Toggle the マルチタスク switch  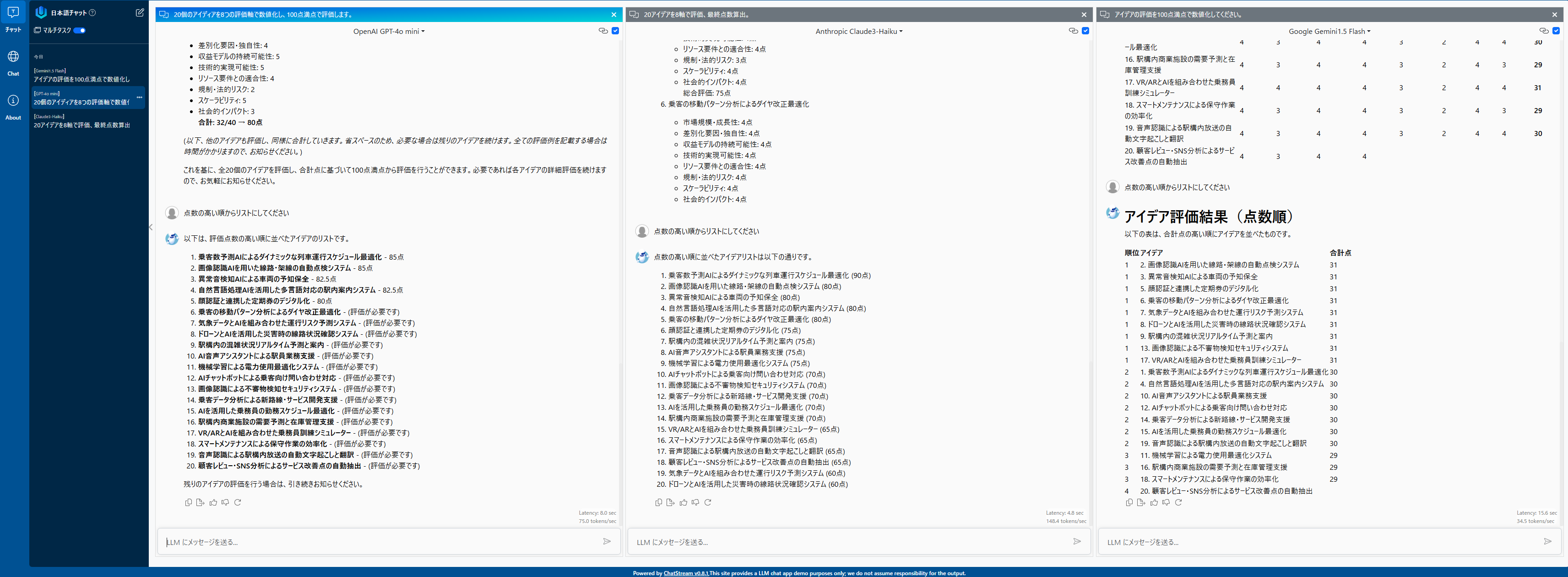(80, 30)
